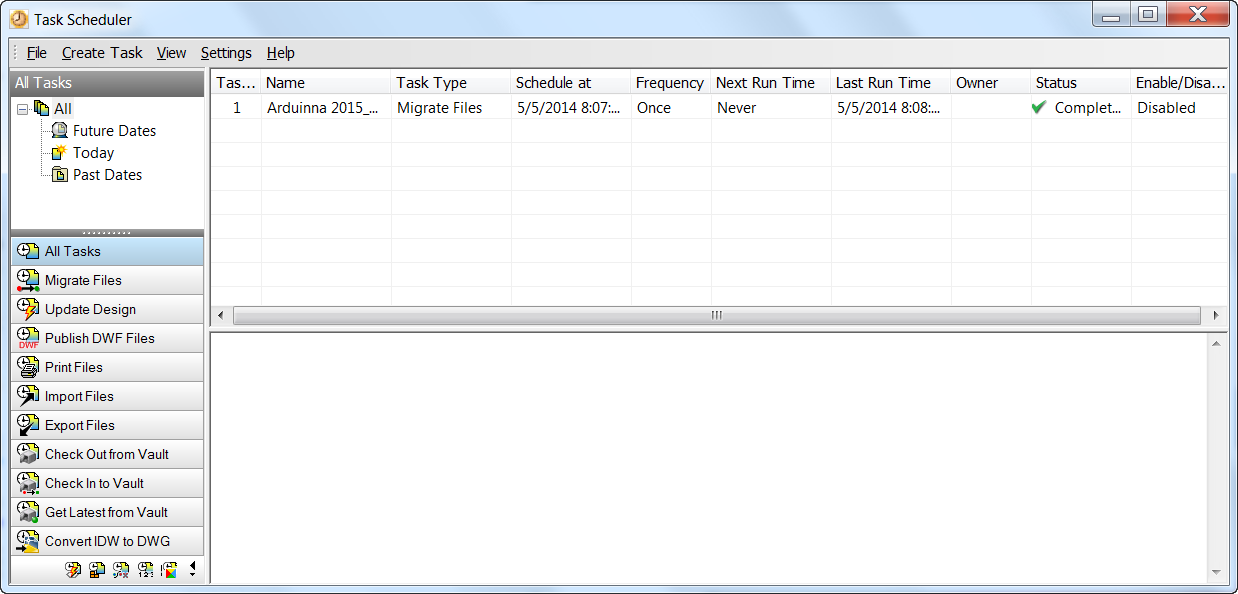The height and width of the screenshot is (594, 1238).
Task: Open the Settings menu
Action: pyautogui.click(x=226, y=53)
